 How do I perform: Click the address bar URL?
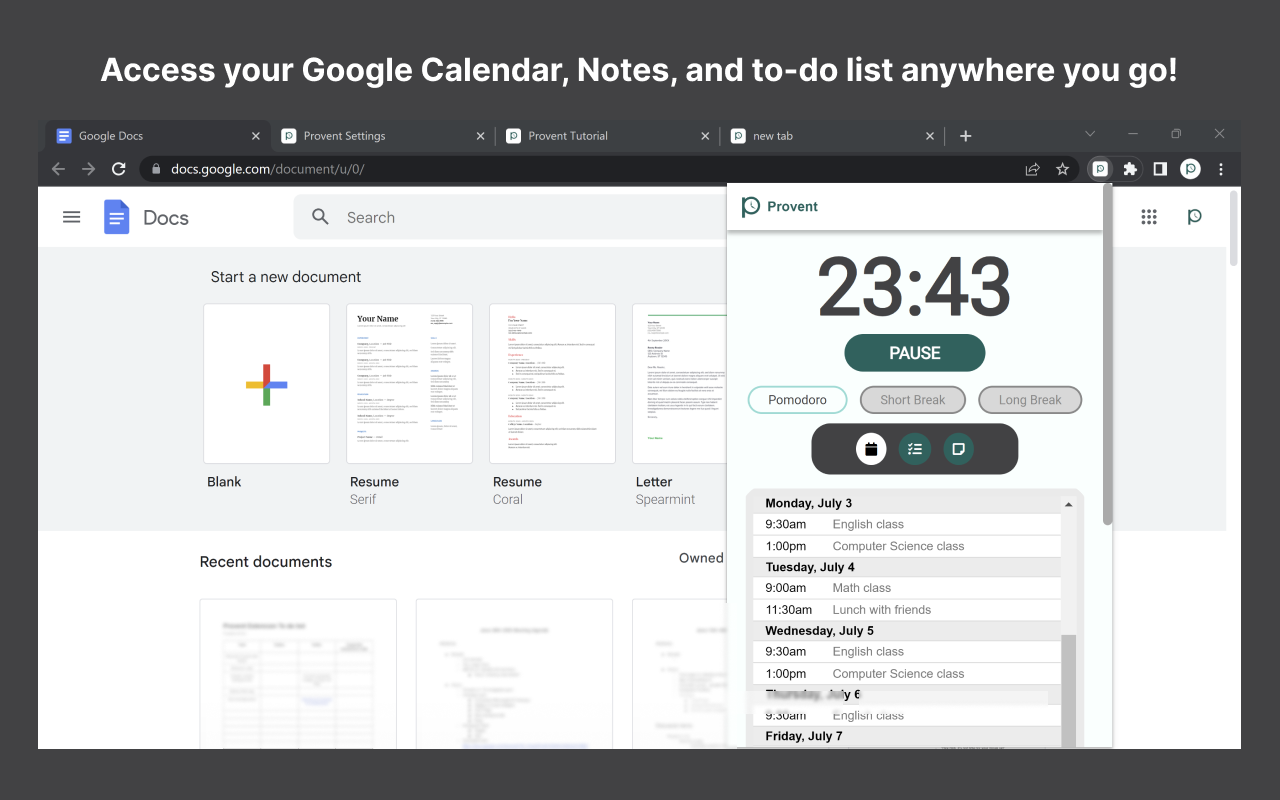(x=268, y=169)
